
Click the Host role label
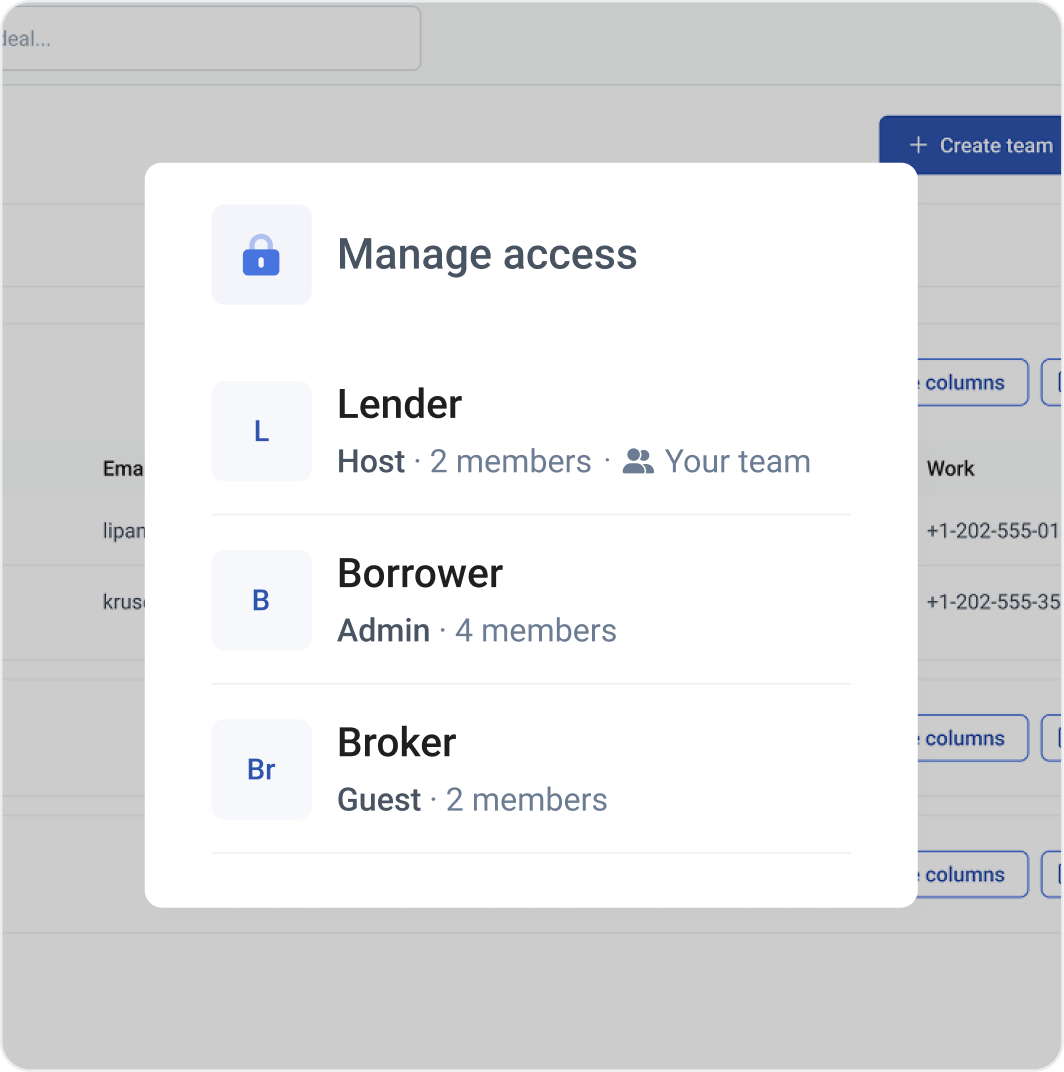(x=371, y=461)
